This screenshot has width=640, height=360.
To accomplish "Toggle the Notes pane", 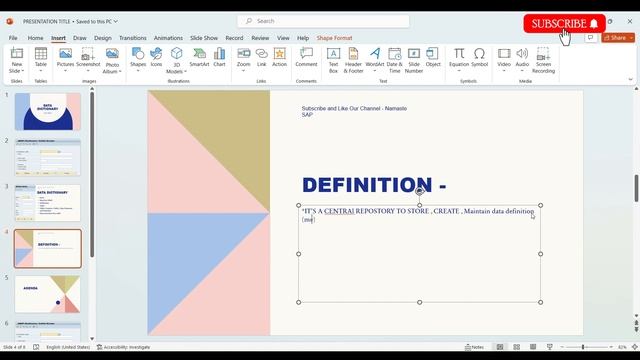I will [x=474, y=347].
